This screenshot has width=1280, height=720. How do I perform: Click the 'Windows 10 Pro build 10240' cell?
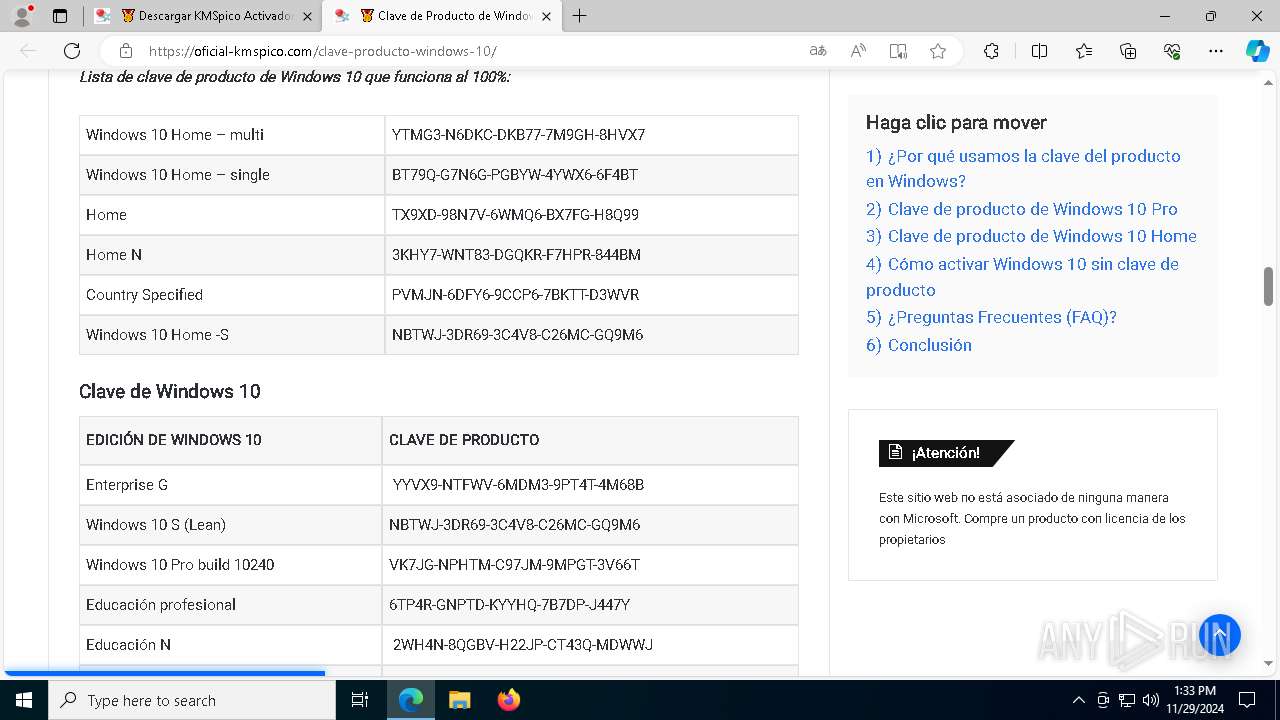tap(230, 565)
